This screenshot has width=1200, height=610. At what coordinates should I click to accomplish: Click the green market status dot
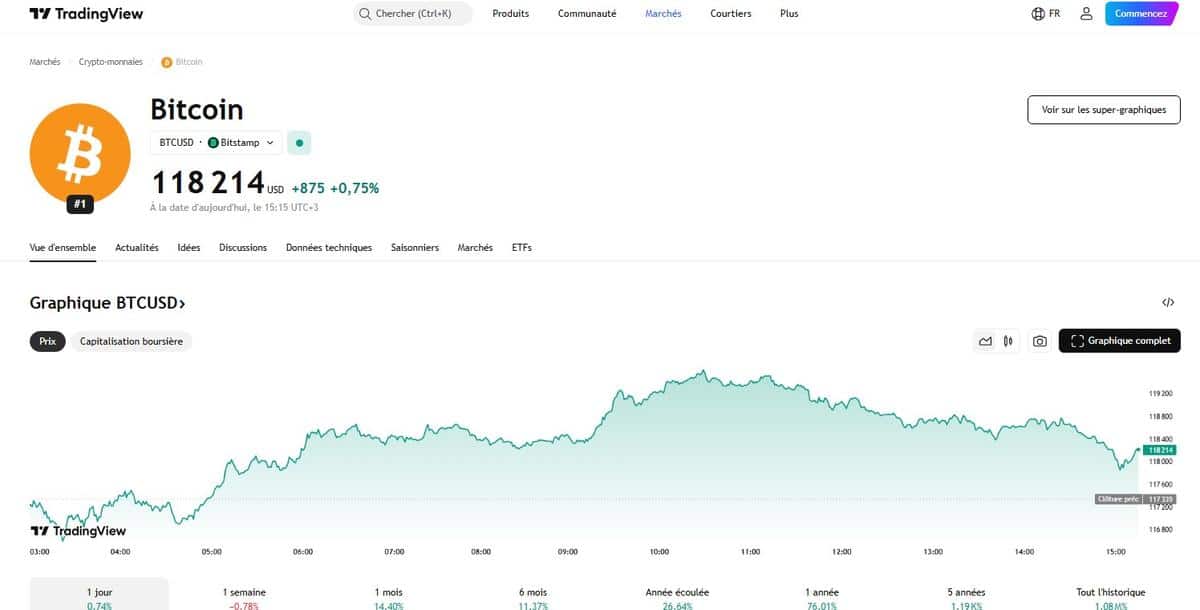(299, 143)
